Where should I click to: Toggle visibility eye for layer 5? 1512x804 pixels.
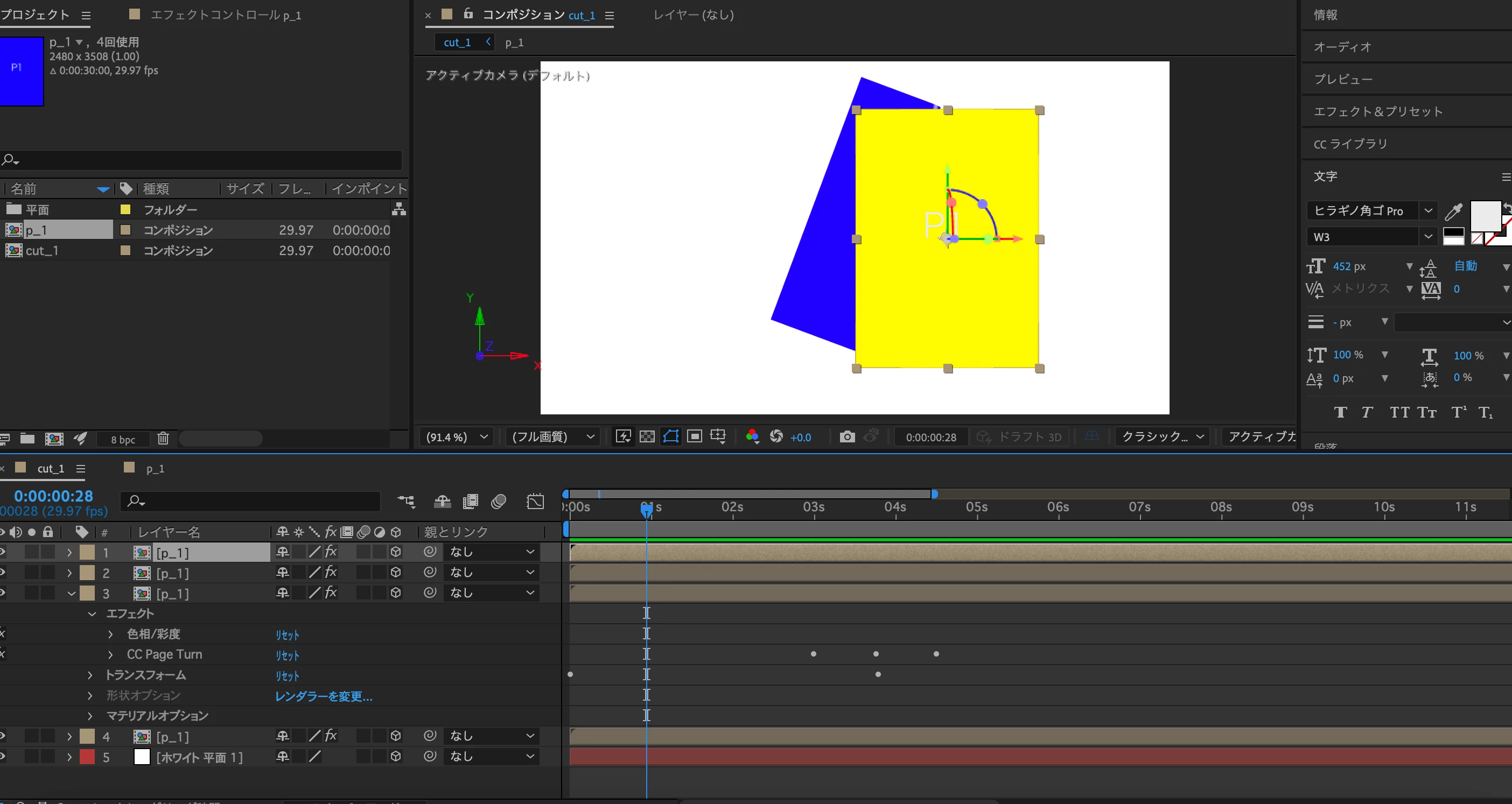[2, 757]
